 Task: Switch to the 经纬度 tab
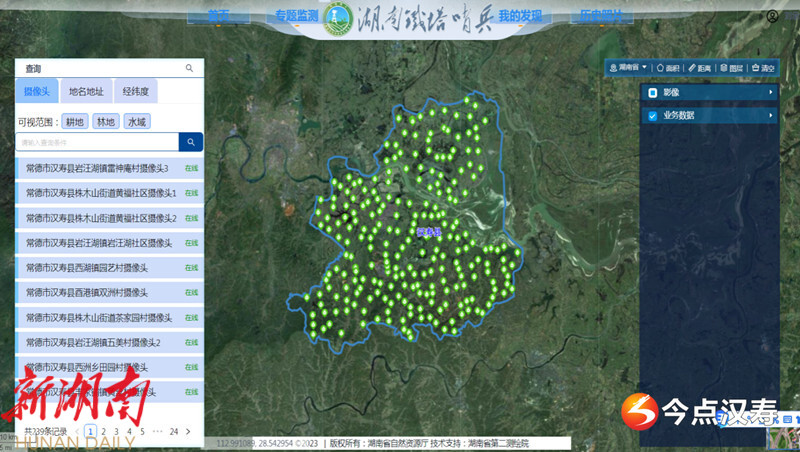[136, 91]
